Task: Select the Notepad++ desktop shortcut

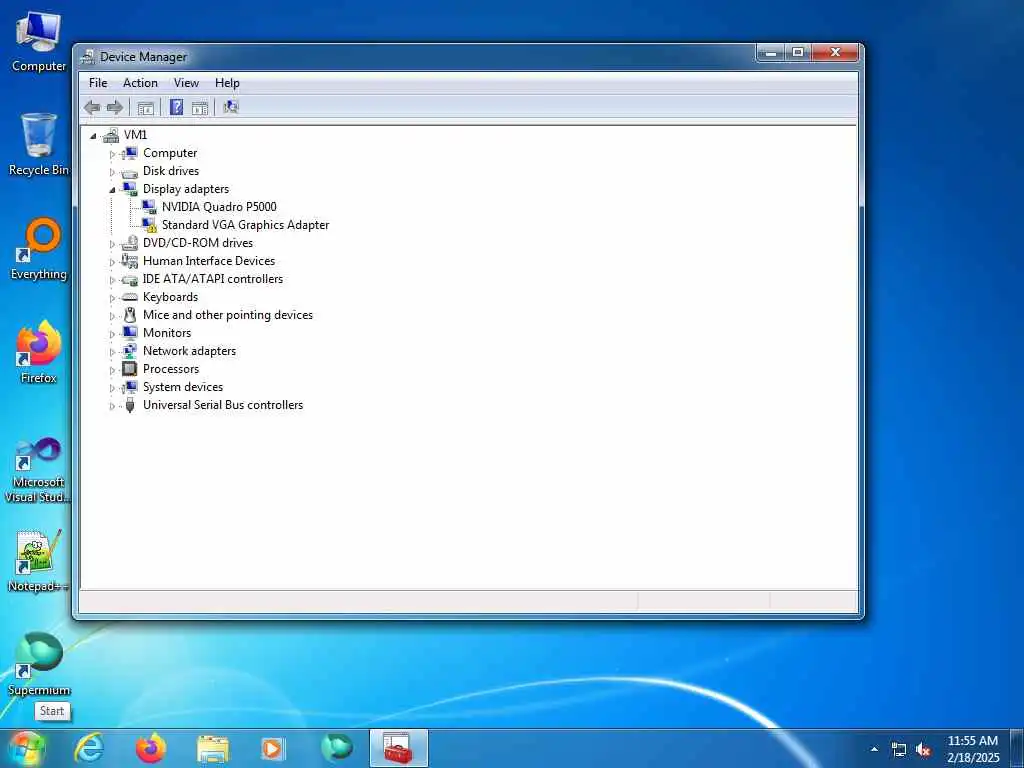Action: tap(39, 560)
